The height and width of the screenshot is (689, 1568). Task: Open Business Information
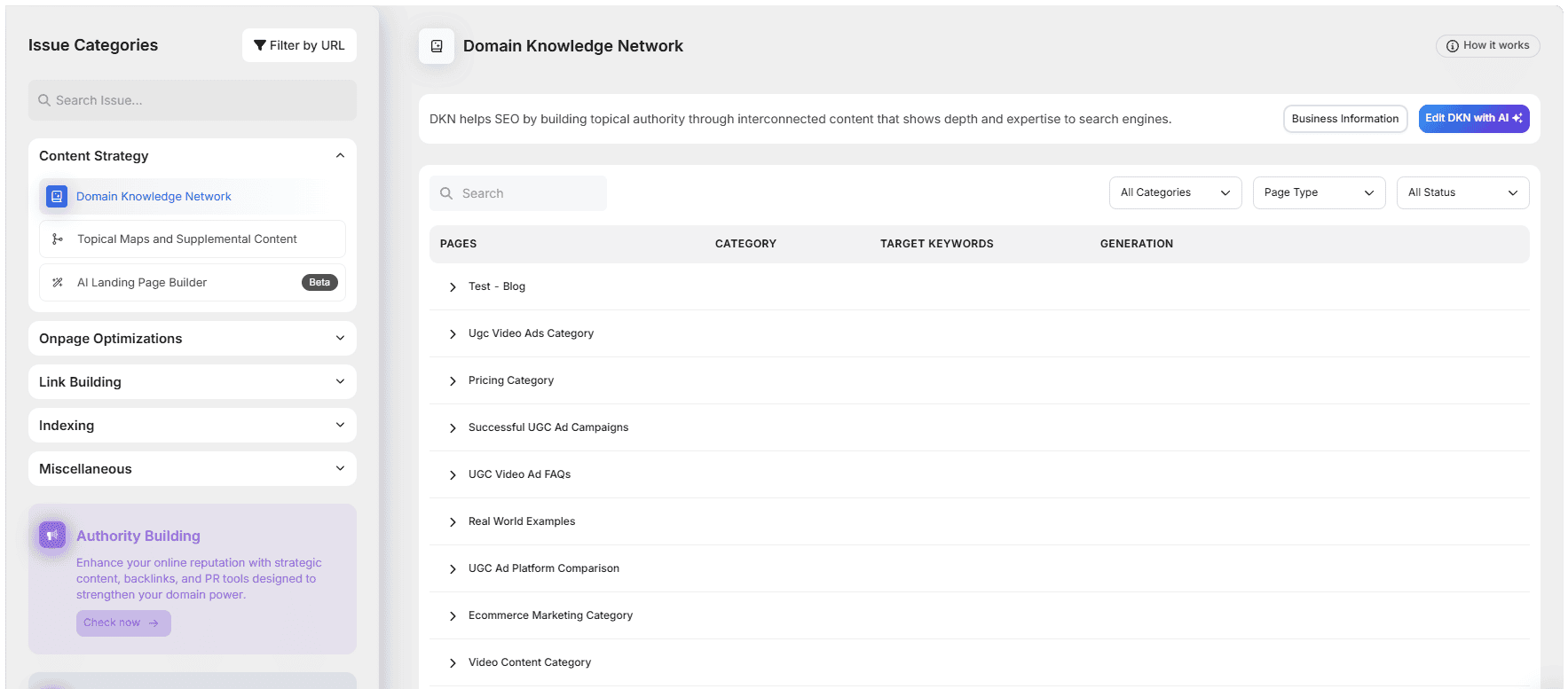pyautogui.click(x=1344, y=119)
